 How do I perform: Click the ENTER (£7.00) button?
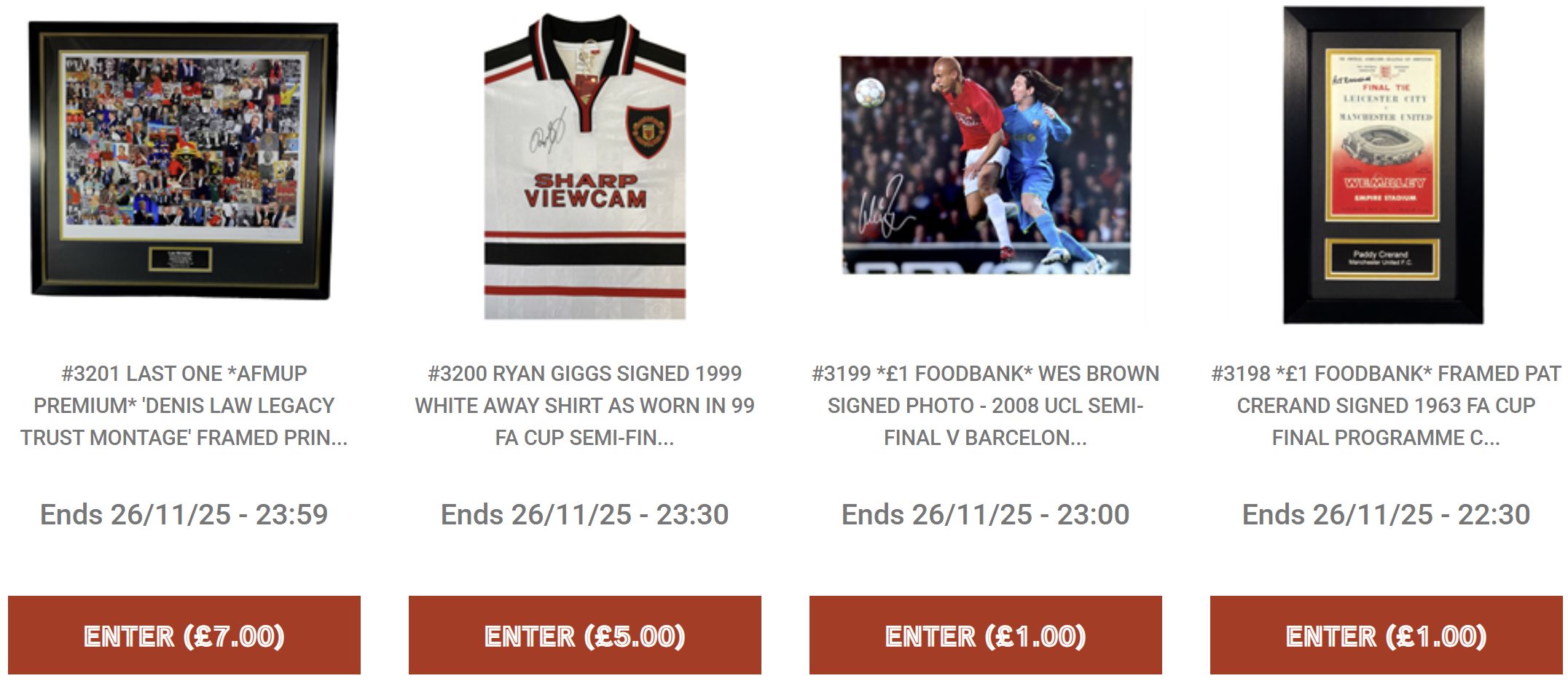[184, 635]
